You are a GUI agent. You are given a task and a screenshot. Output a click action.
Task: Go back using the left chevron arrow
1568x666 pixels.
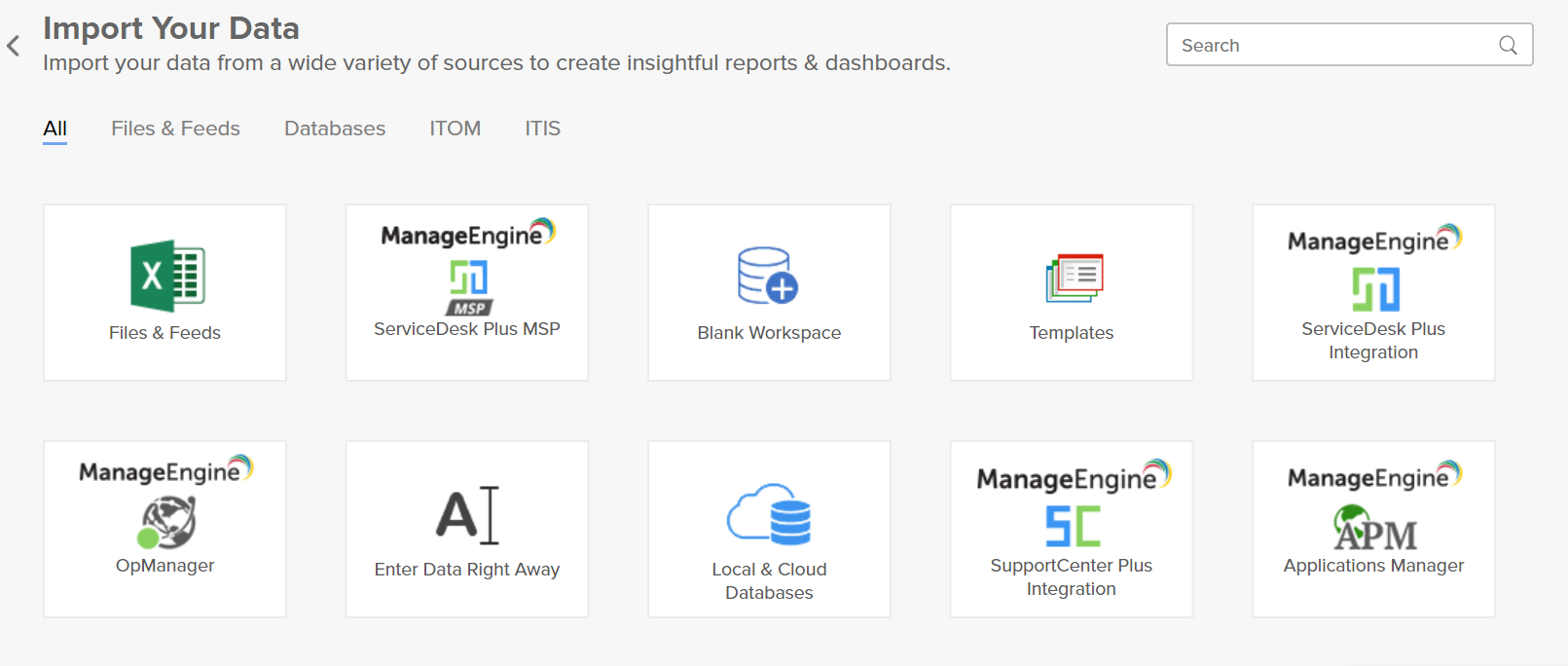pos(14,46)
